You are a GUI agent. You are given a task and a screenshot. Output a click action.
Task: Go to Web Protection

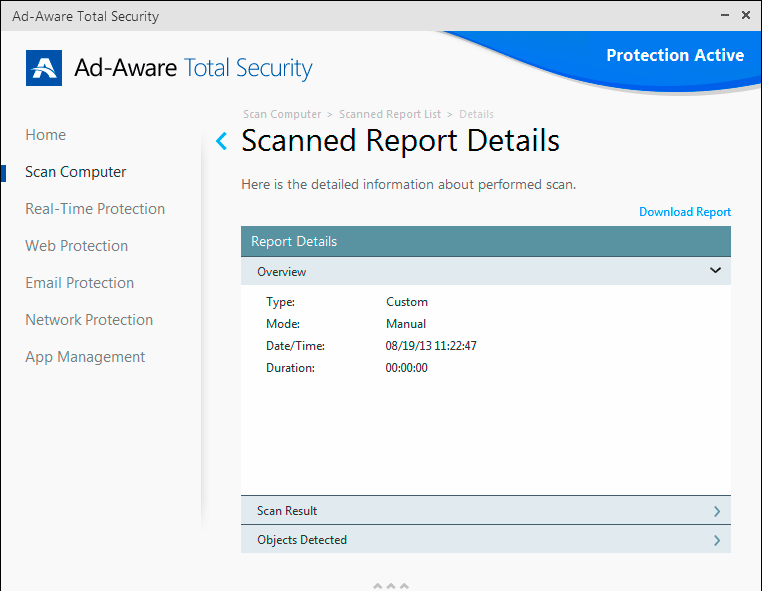point(76,246)
